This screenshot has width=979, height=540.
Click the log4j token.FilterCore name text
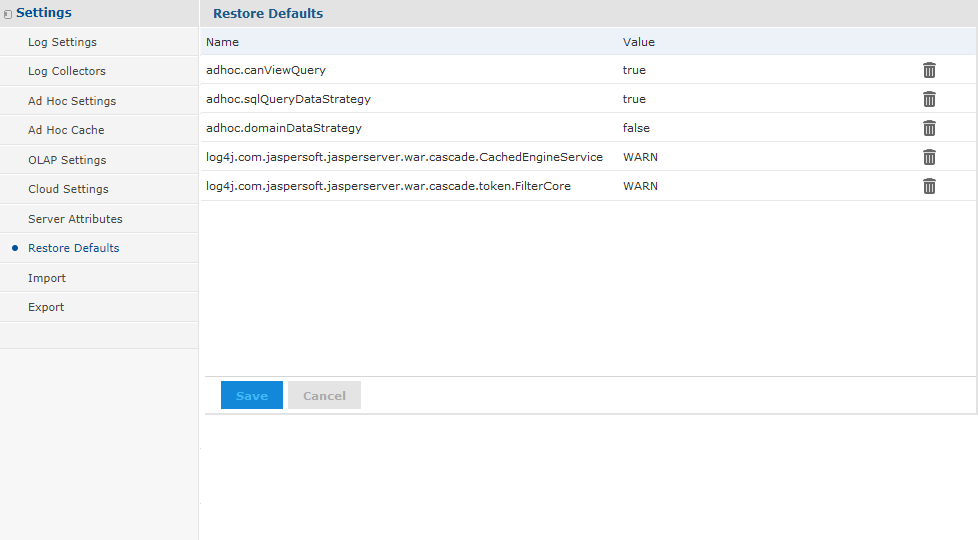point(388,186)
